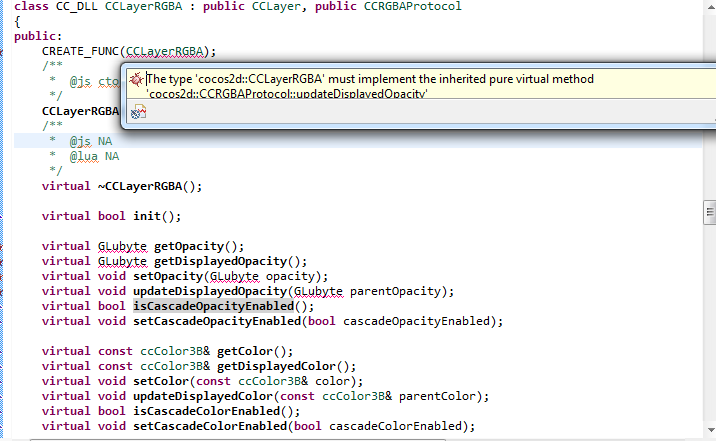Click parentColor parameter name
The height and width of the screenshot is (441, 716).
(x=437, y=396)
